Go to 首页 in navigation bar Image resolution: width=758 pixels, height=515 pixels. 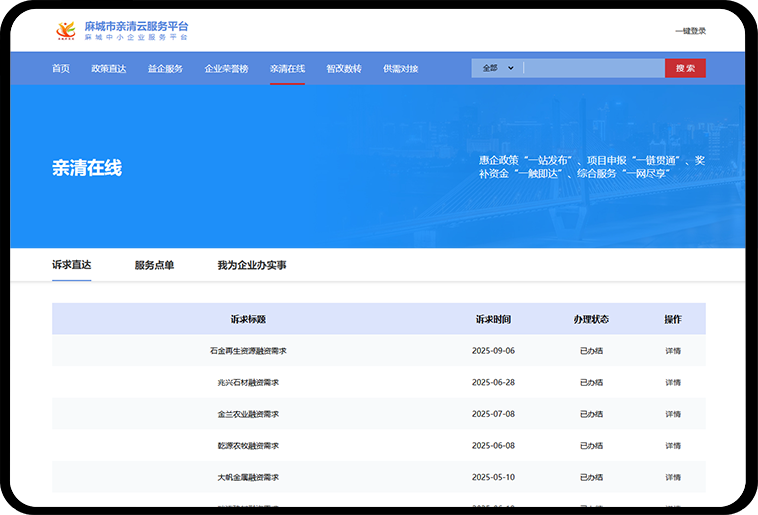61,69
